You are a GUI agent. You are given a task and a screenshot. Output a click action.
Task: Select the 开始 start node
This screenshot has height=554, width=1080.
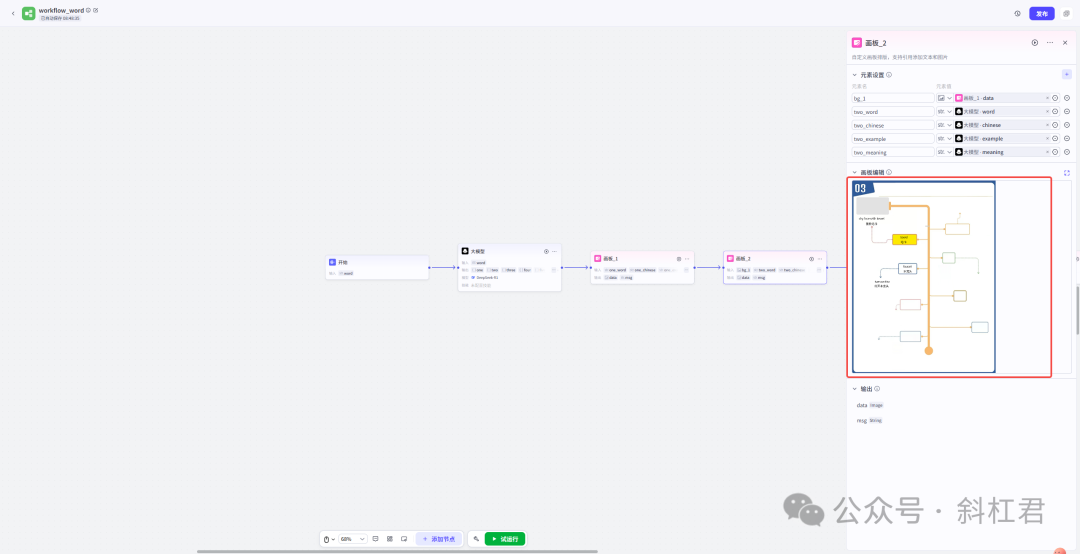click(x=377, y=267)
